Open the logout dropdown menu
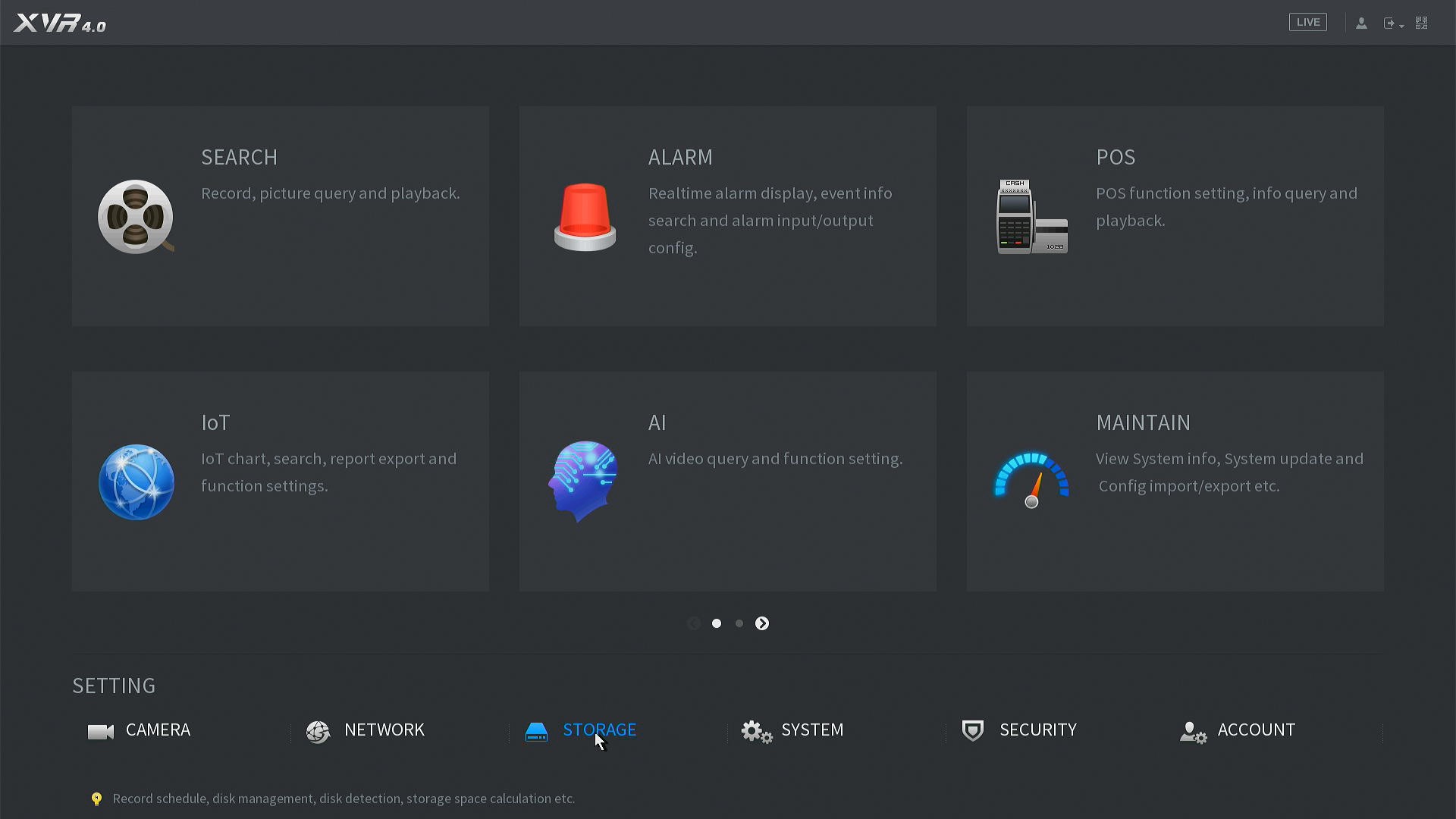 pos(1394,24)
